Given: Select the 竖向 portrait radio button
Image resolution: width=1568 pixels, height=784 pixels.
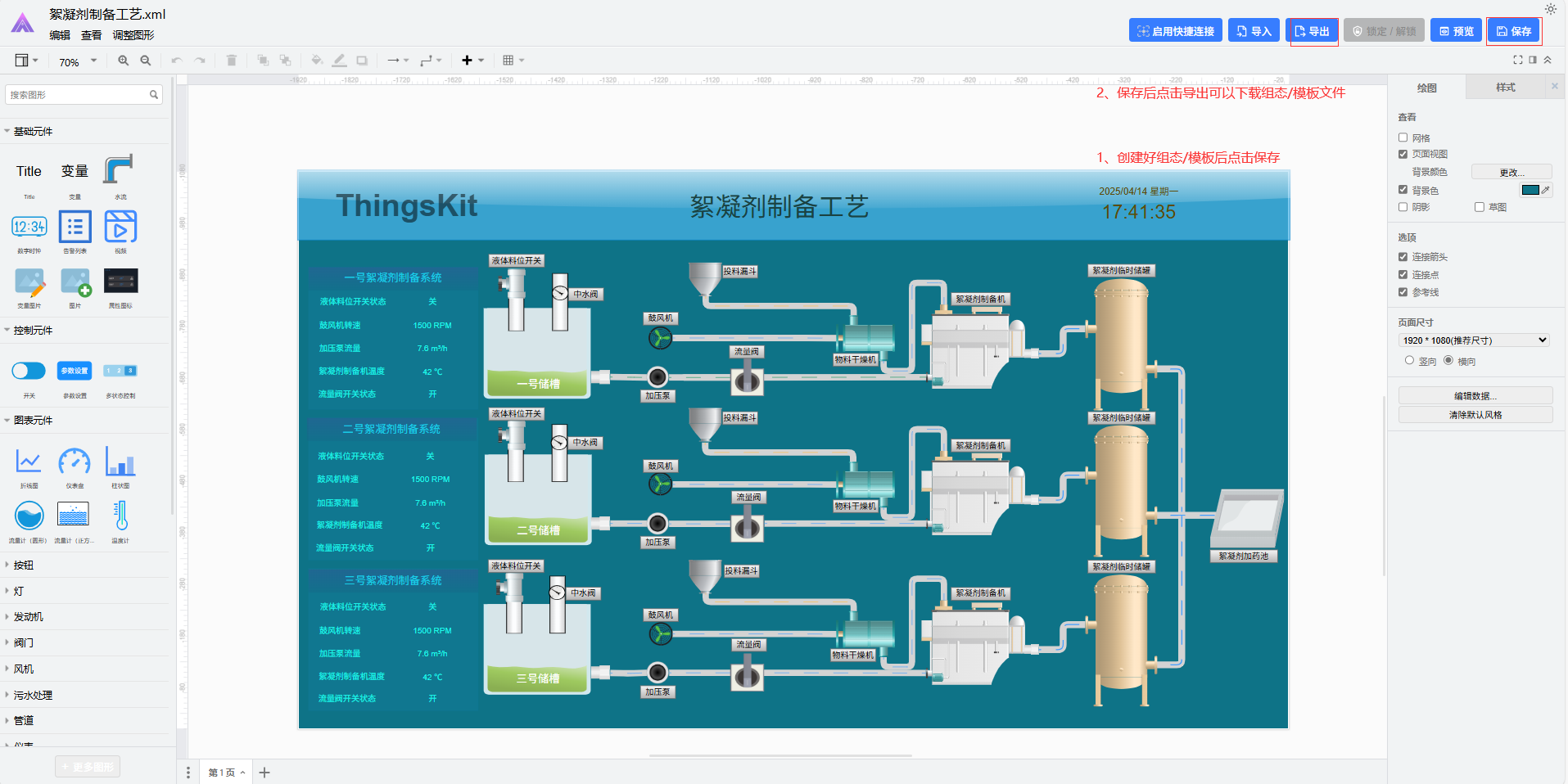Looking at the screenshot, I should (x=1409, y=361).
